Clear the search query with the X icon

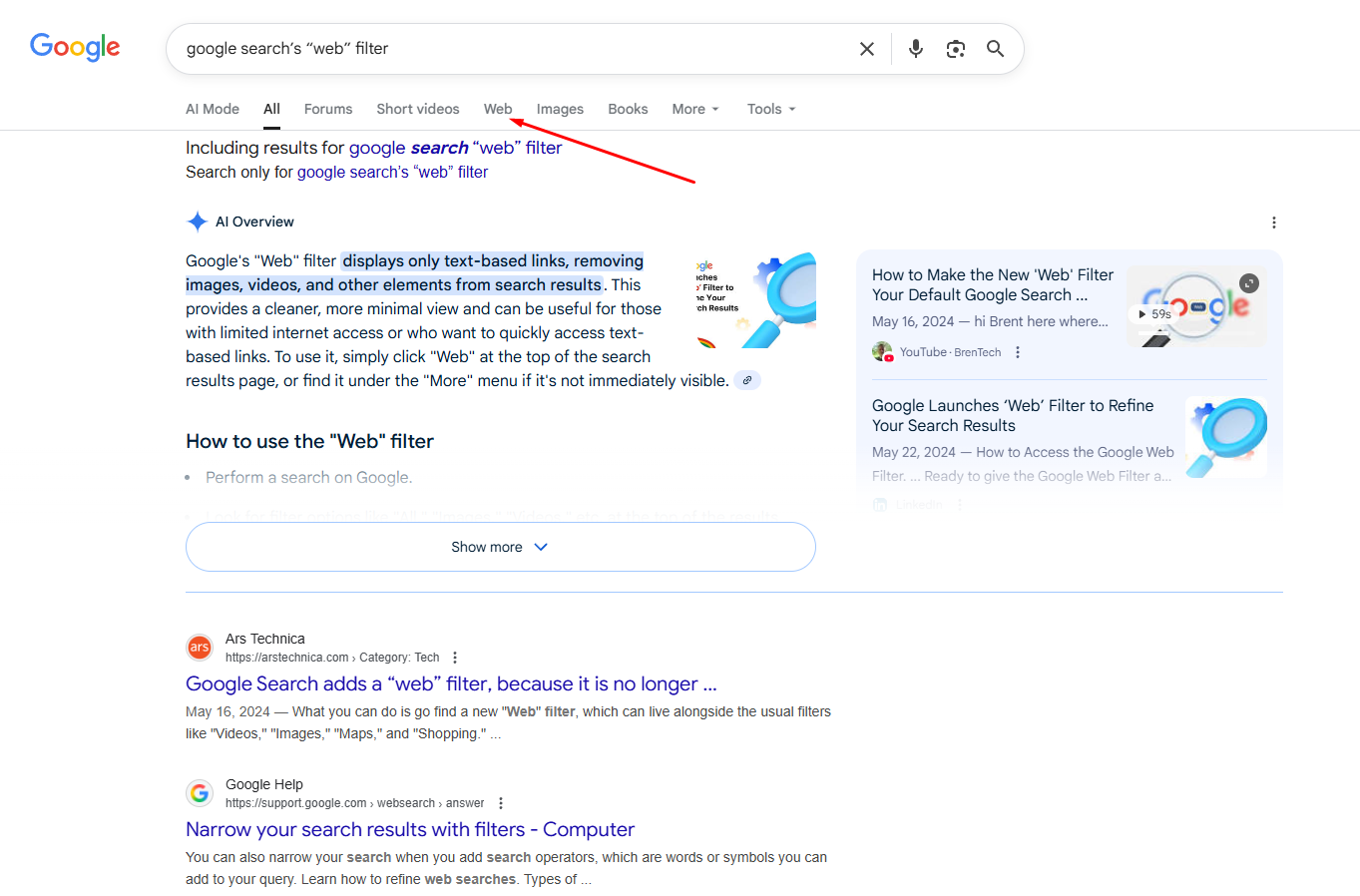click(x=866, y=48)
